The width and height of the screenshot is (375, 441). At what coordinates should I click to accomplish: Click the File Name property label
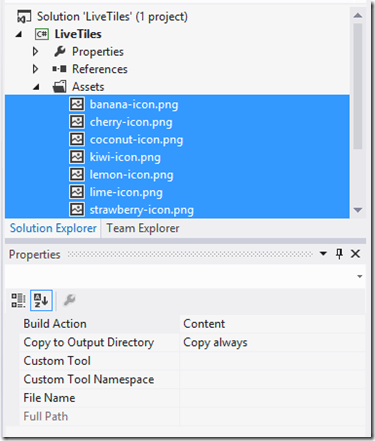49,398
